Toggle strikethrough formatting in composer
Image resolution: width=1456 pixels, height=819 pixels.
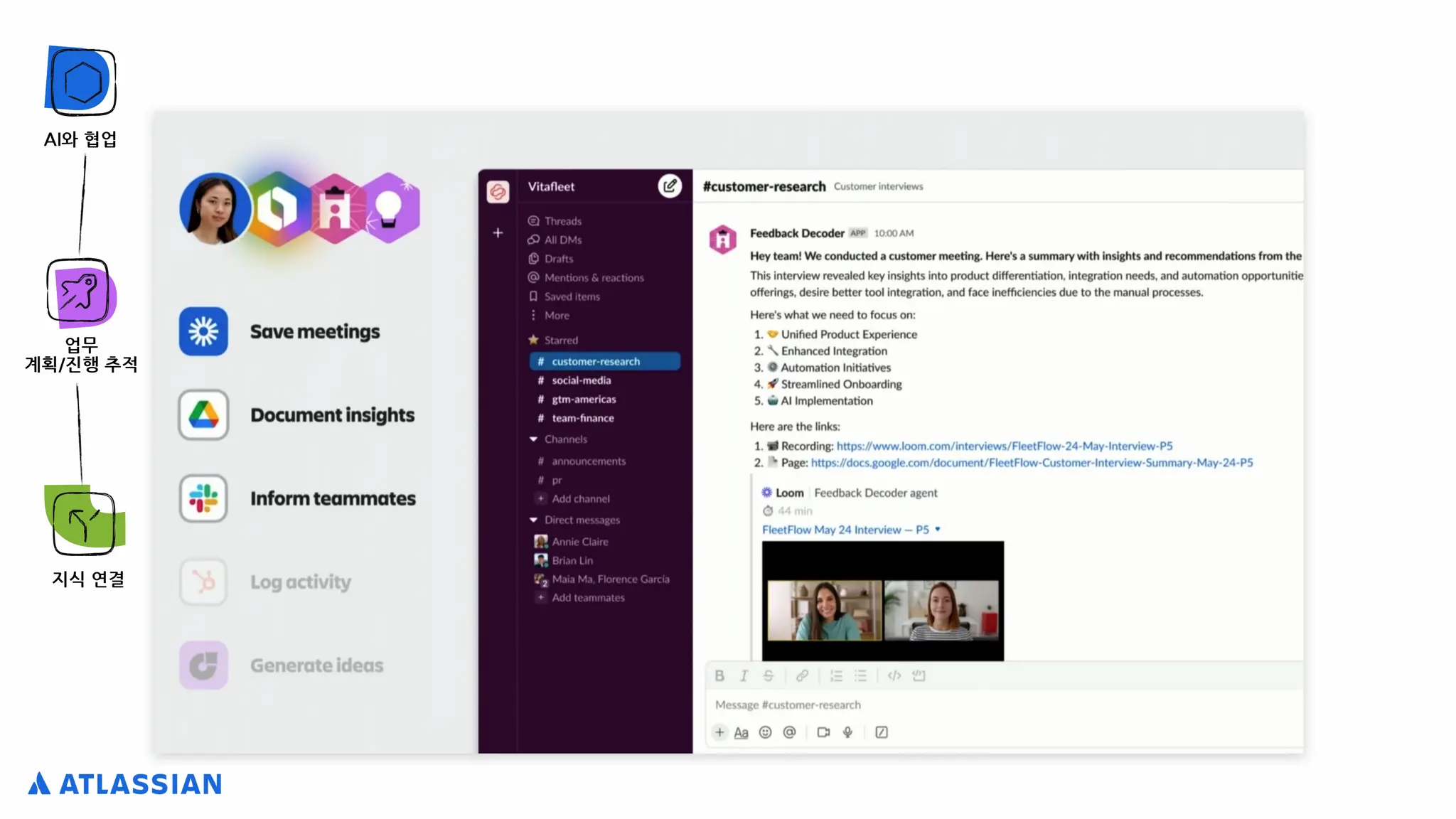tap(769, 675)
